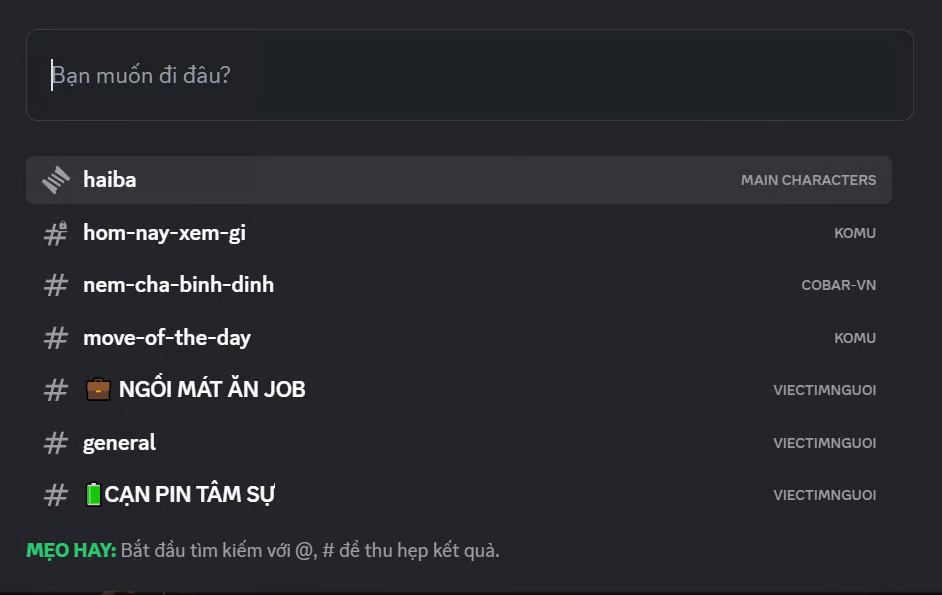Viewport: 942px width, 595px height.
Task: Click the haiba server icon
Action: click(x=56, y=180)
